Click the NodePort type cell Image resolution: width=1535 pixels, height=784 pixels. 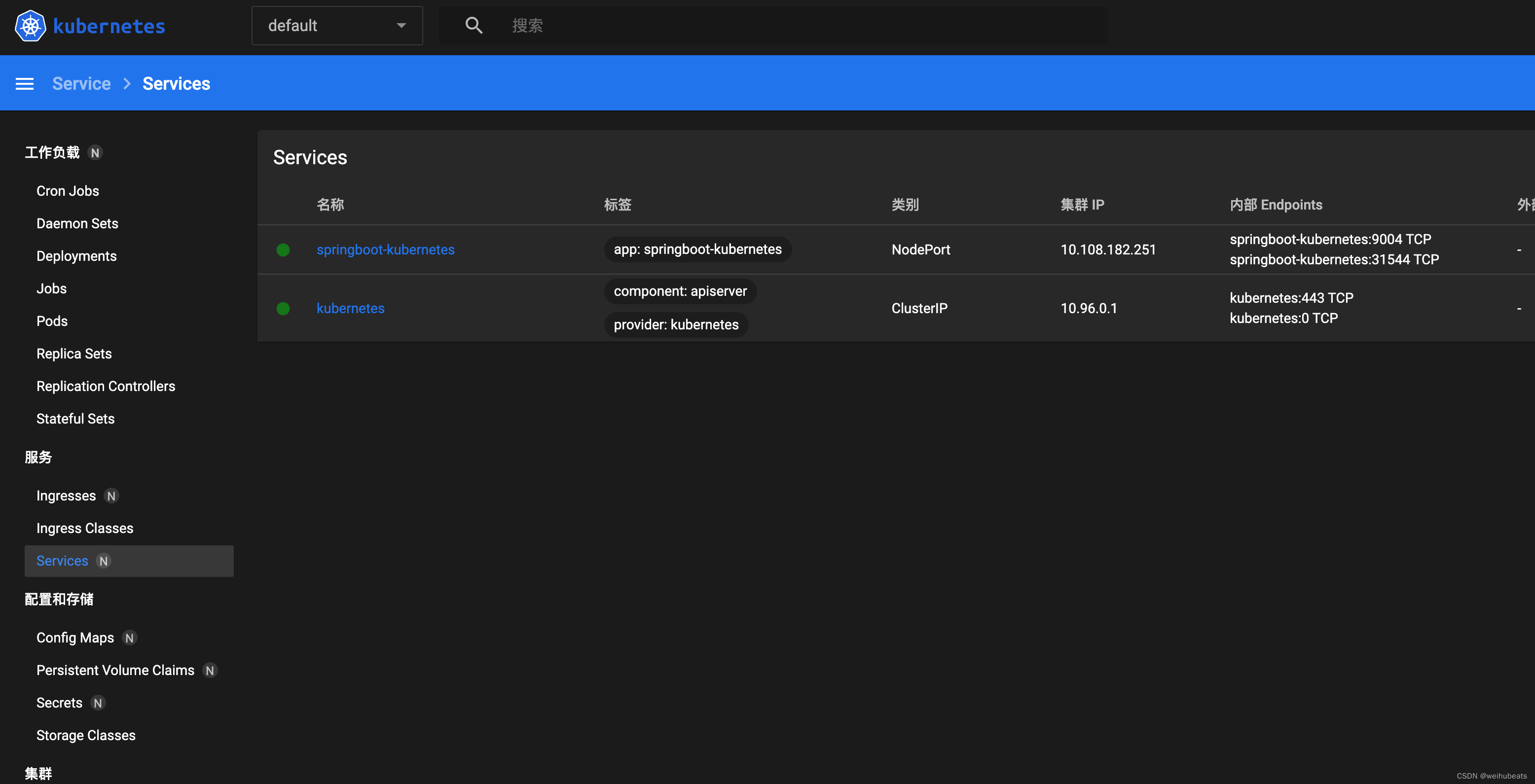pos(920,249)
